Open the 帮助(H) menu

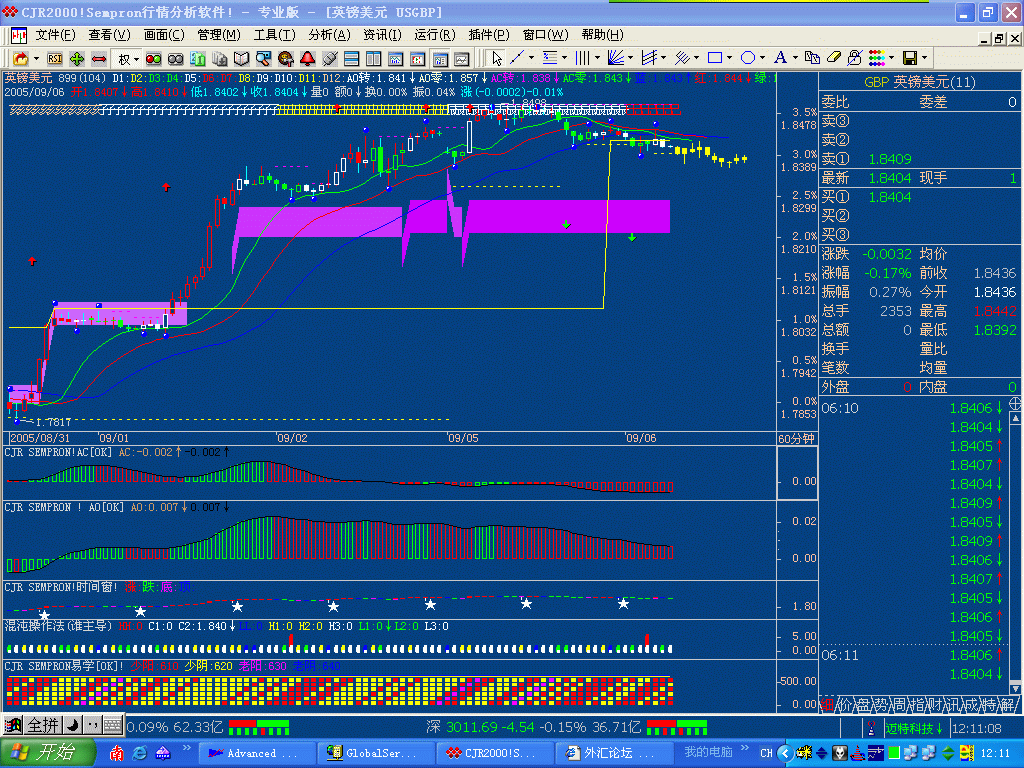602,35
